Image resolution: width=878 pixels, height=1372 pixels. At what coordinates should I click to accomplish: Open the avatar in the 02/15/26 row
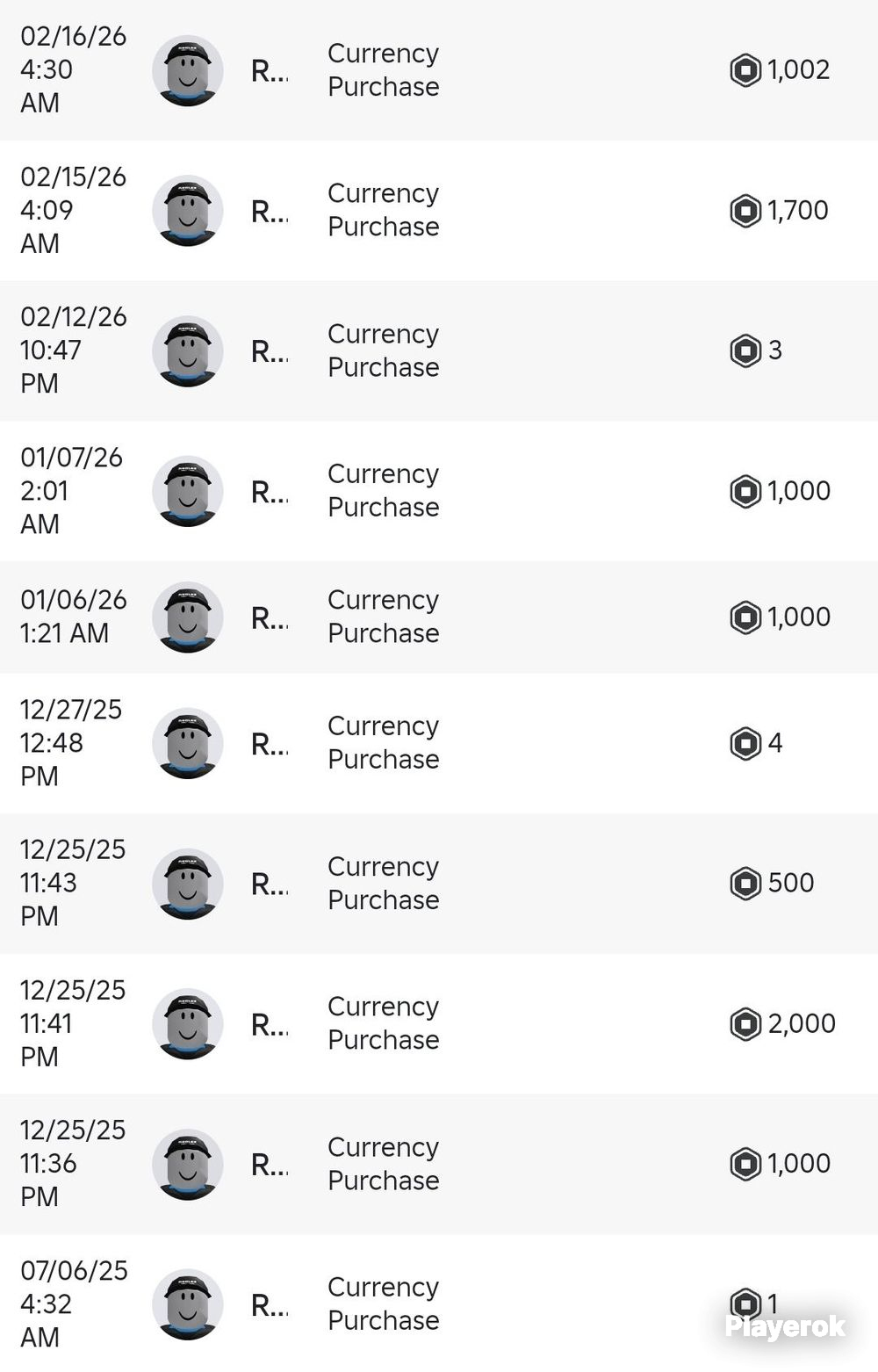click(187, 211)
